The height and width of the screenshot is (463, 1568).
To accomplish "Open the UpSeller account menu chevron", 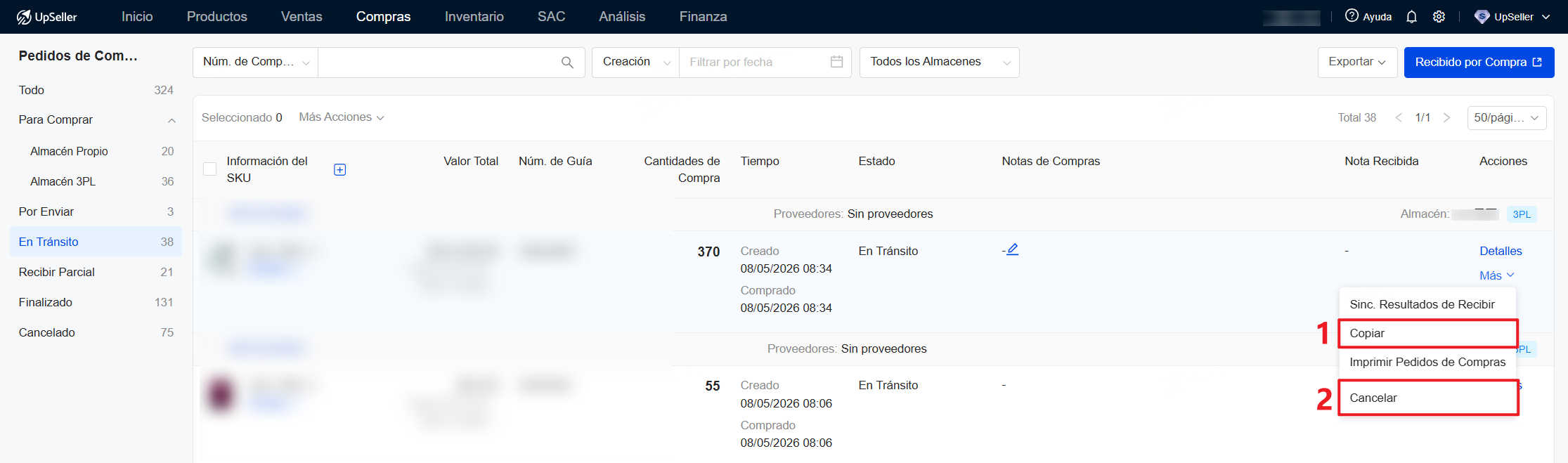I will pyautogui.click(x=1546, y=17).
